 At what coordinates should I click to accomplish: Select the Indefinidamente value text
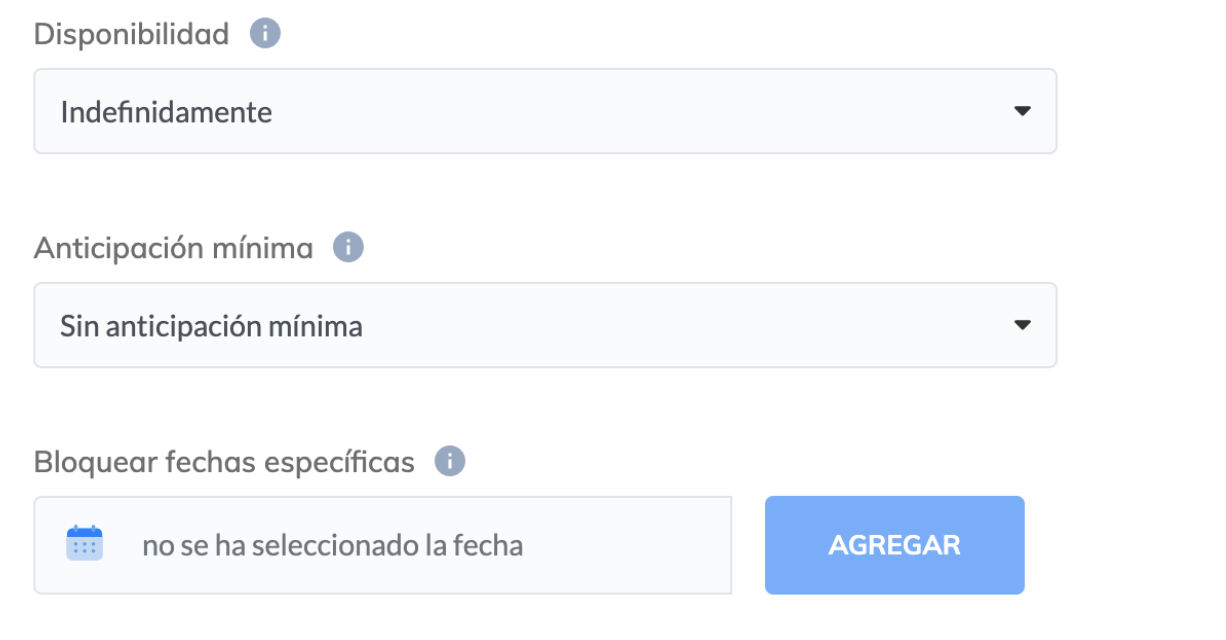[x=166, y=112]
